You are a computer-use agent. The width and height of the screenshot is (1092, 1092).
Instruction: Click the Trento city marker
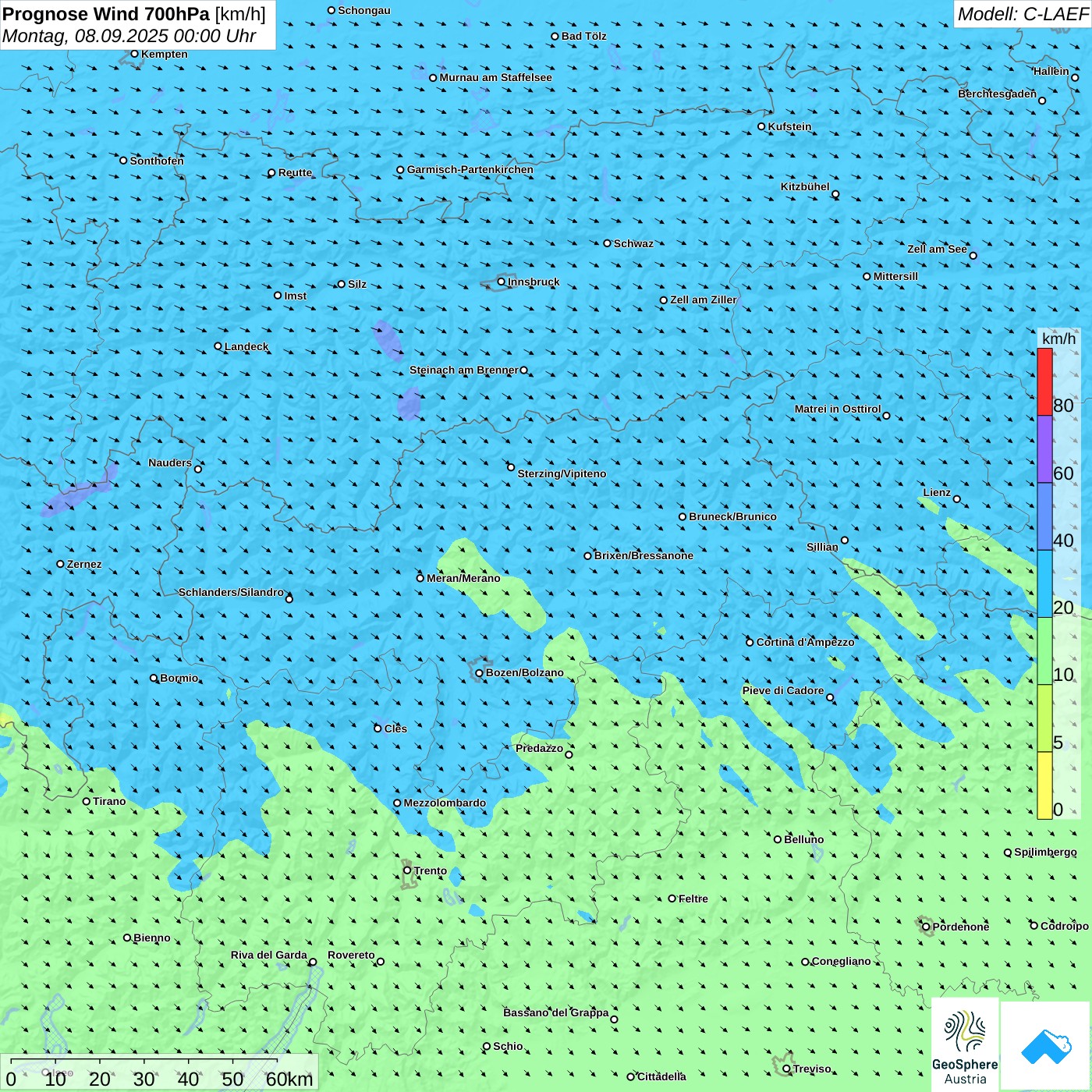[x=407, y=870]
